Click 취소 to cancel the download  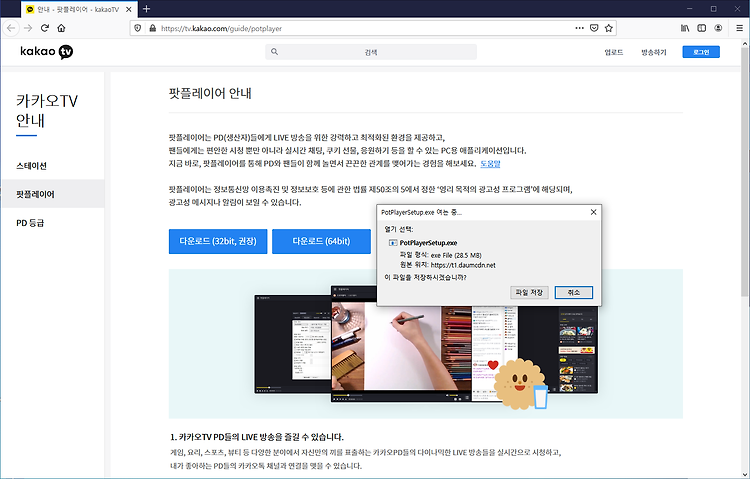pos(574,292)
